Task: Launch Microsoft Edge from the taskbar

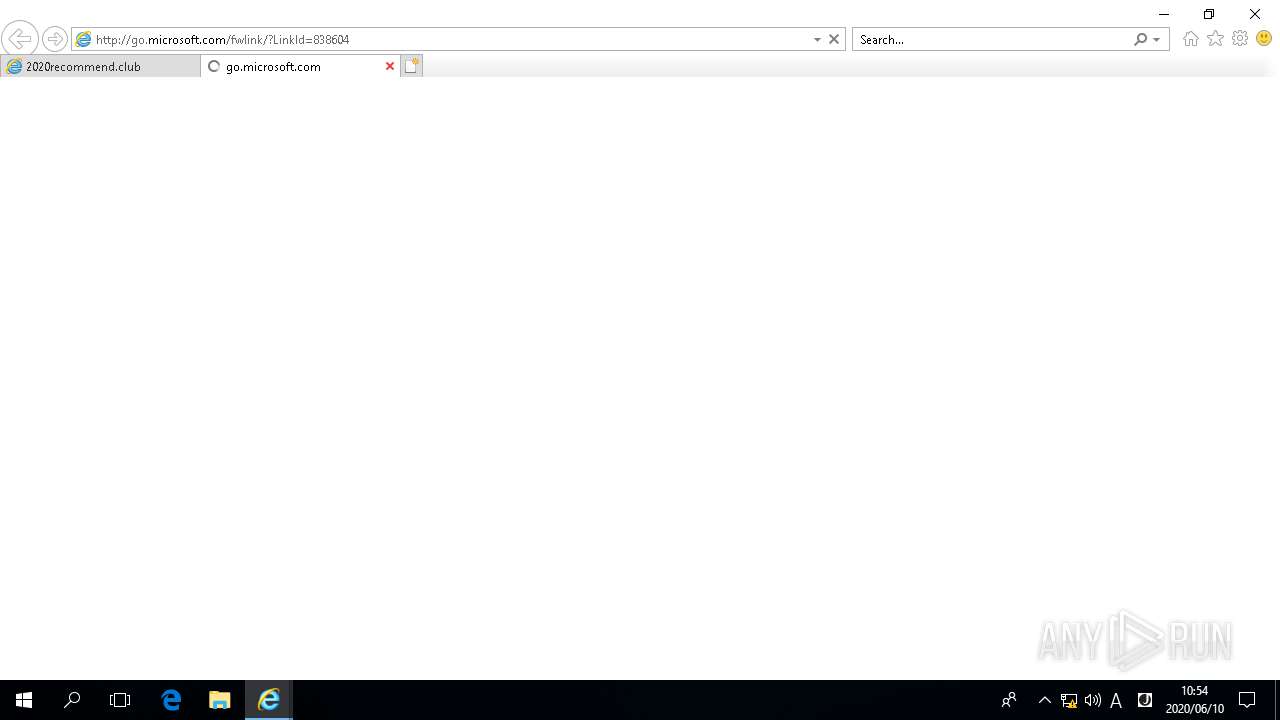Action: [x=171, y=700]
